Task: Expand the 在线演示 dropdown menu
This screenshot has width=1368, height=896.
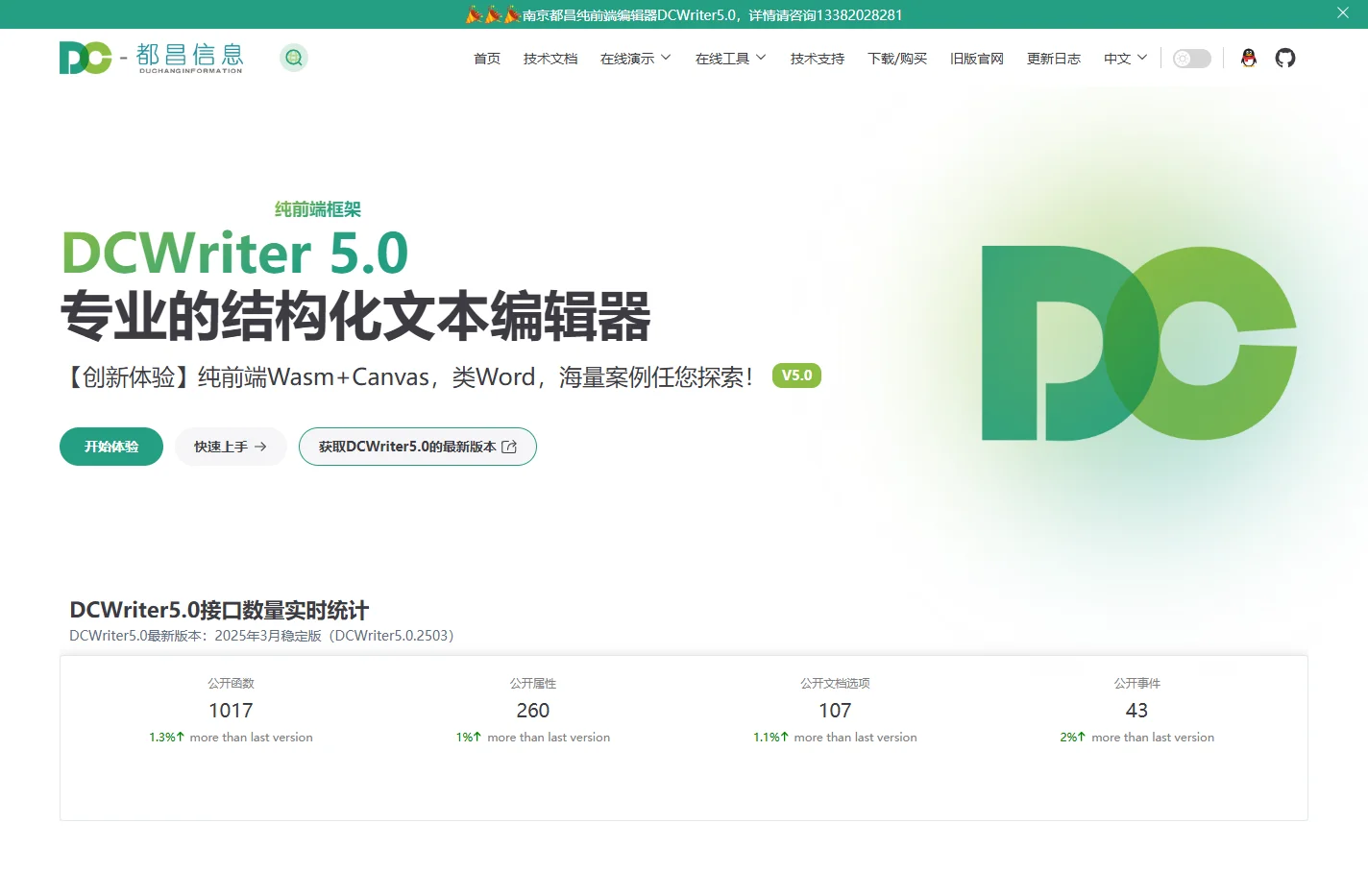Action: coord(636,59)
